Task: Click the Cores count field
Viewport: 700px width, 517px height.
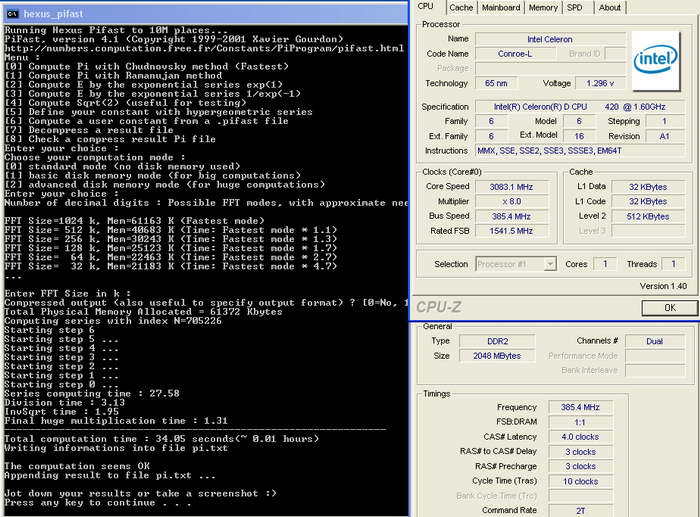Action: coord(605,264)
